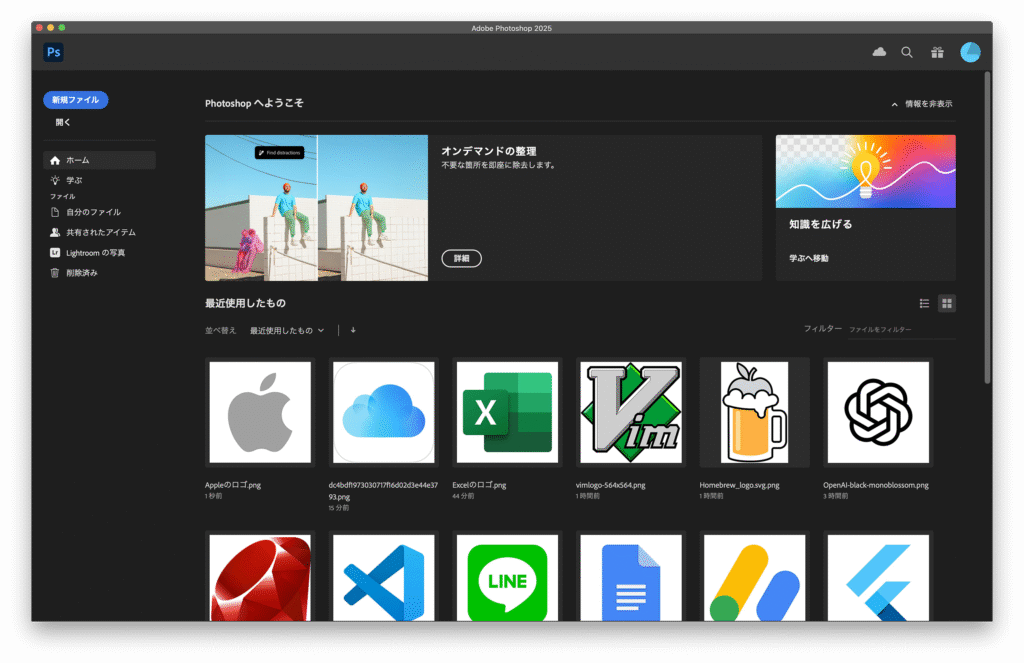Click the 知識を広げる card image
1024x663 pixels.
[x=866, y=171]
